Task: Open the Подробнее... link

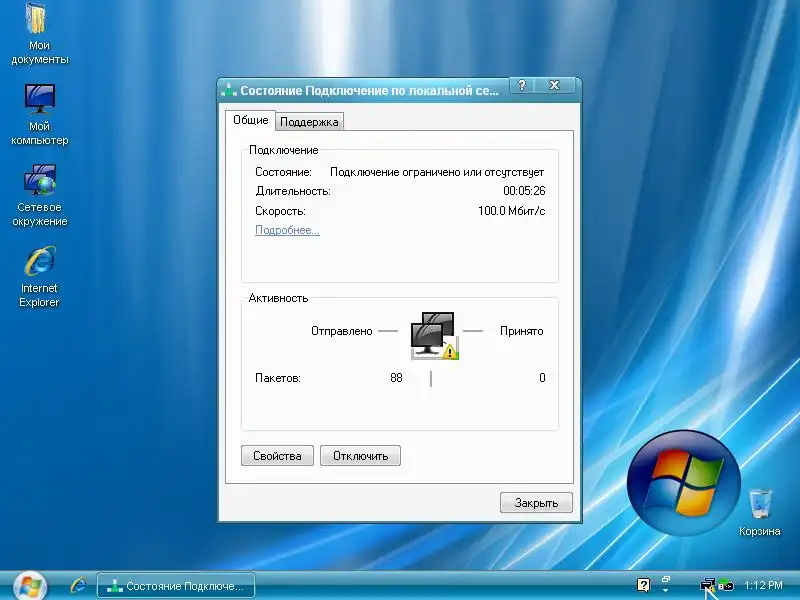Action: [287, 230]
